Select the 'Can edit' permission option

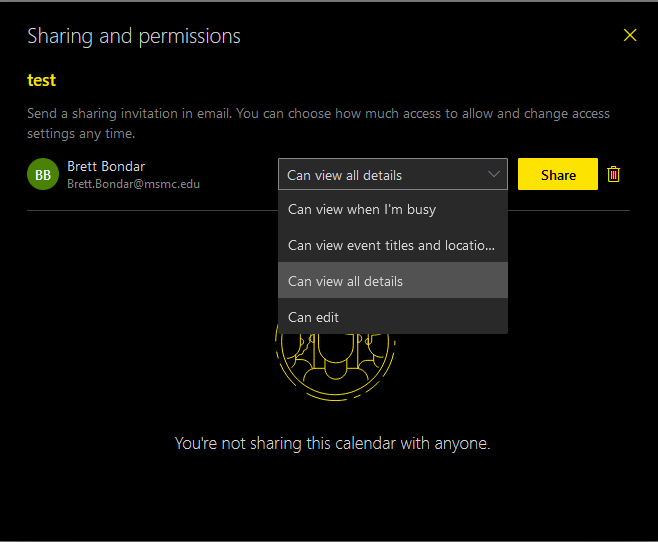click(x=393, y=317)
